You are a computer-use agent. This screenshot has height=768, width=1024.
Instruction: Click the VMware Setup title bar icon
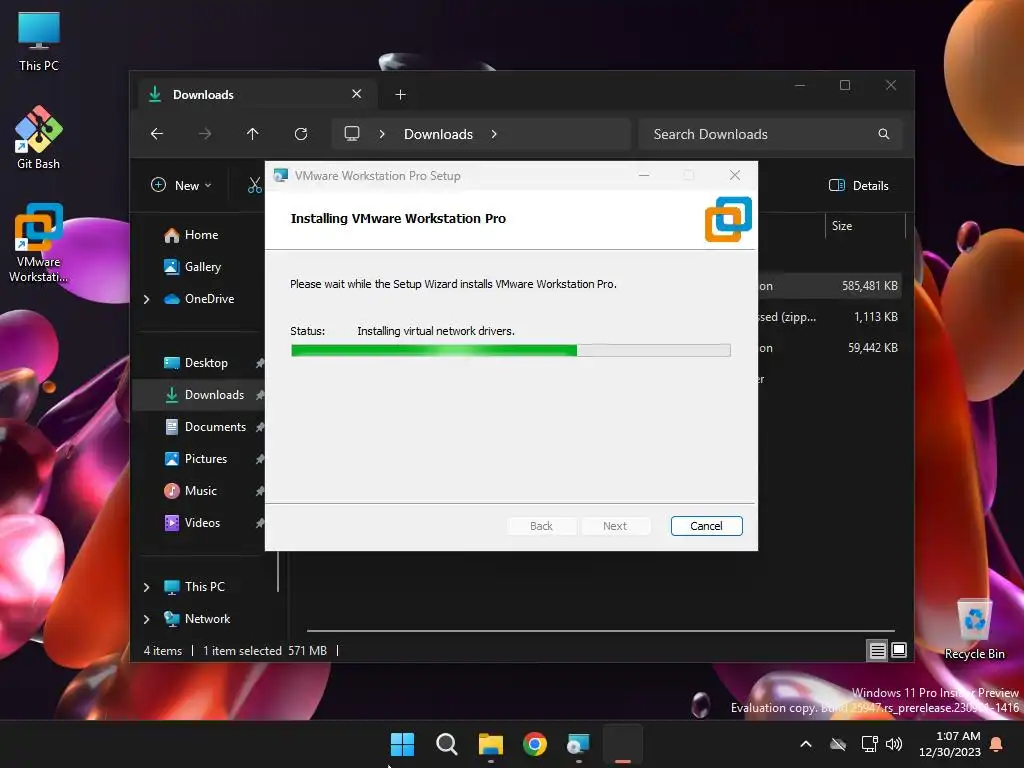point(281,176)
